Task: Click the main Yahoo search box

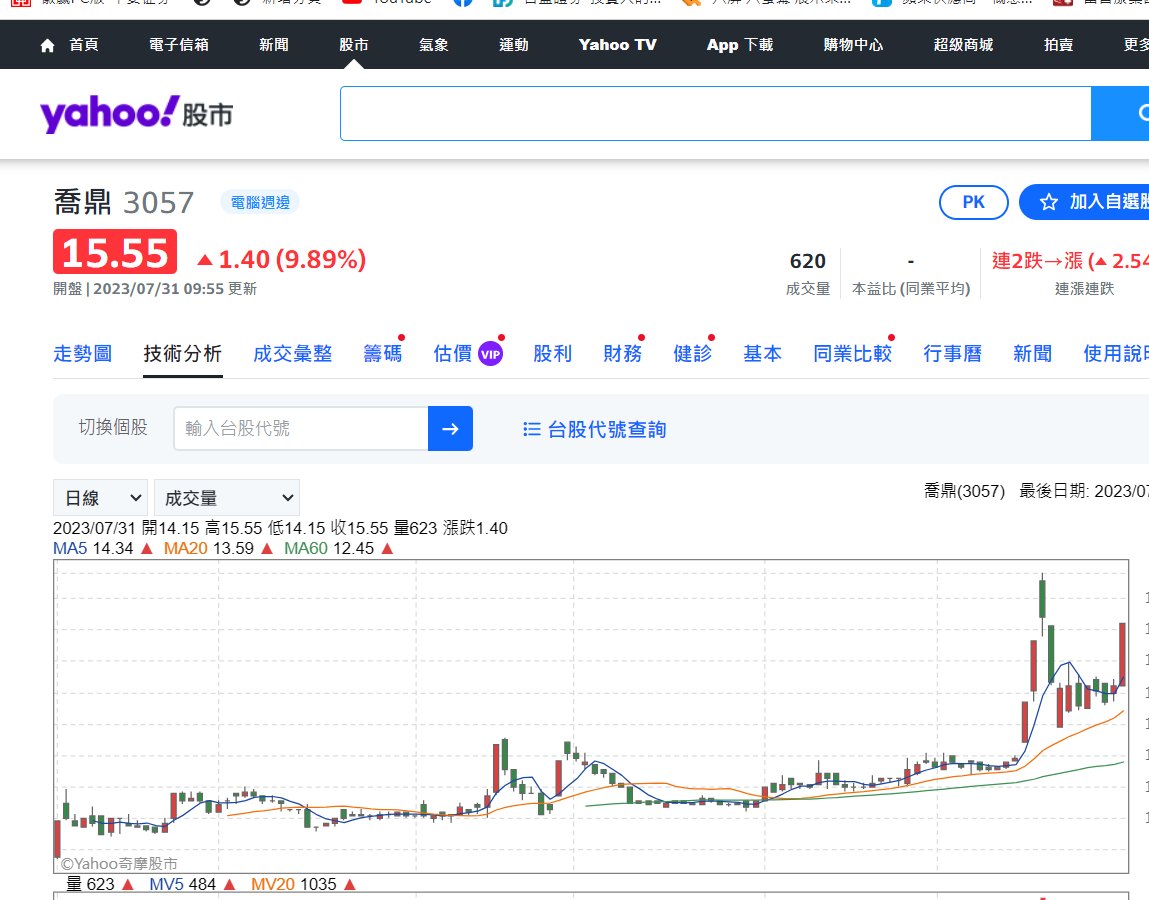Action: coord(715,114)
